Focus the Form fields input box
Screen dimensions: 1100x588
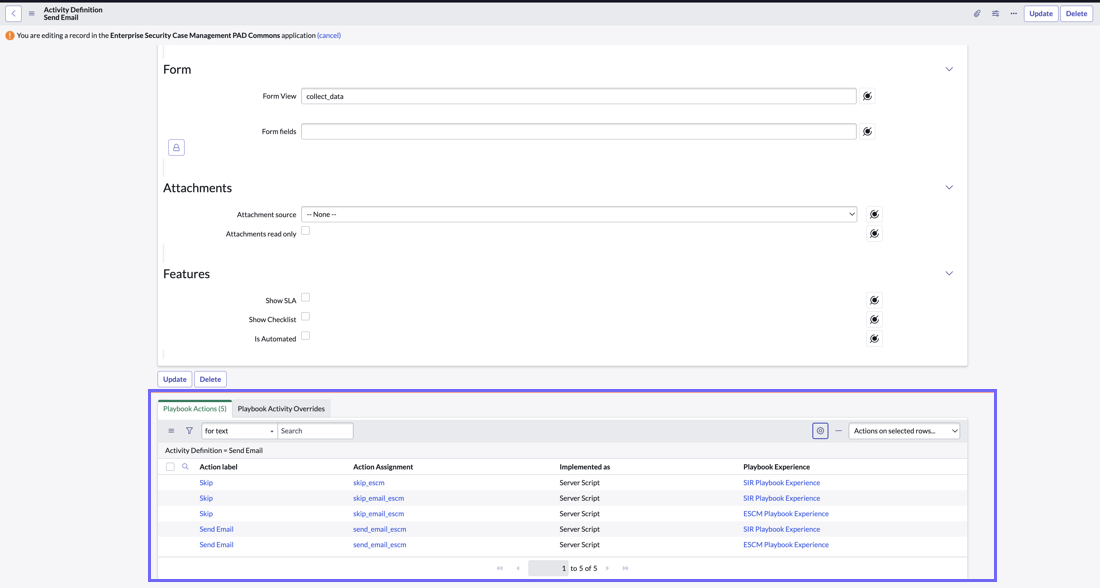point(579,131)
